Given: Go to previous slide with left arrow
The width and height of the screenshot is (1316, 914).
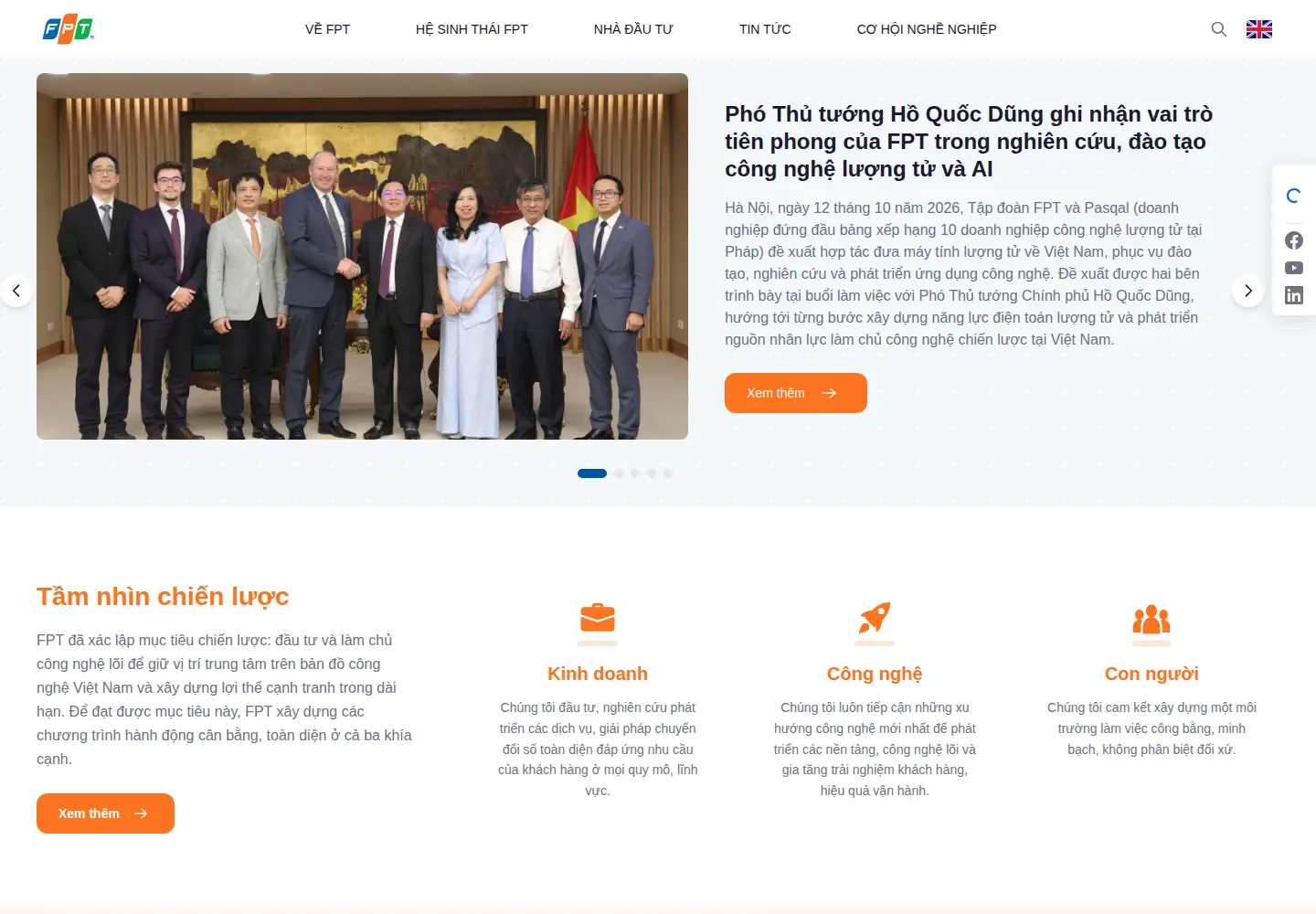Looking at the screenshot, I should click(x=16, y=291).
